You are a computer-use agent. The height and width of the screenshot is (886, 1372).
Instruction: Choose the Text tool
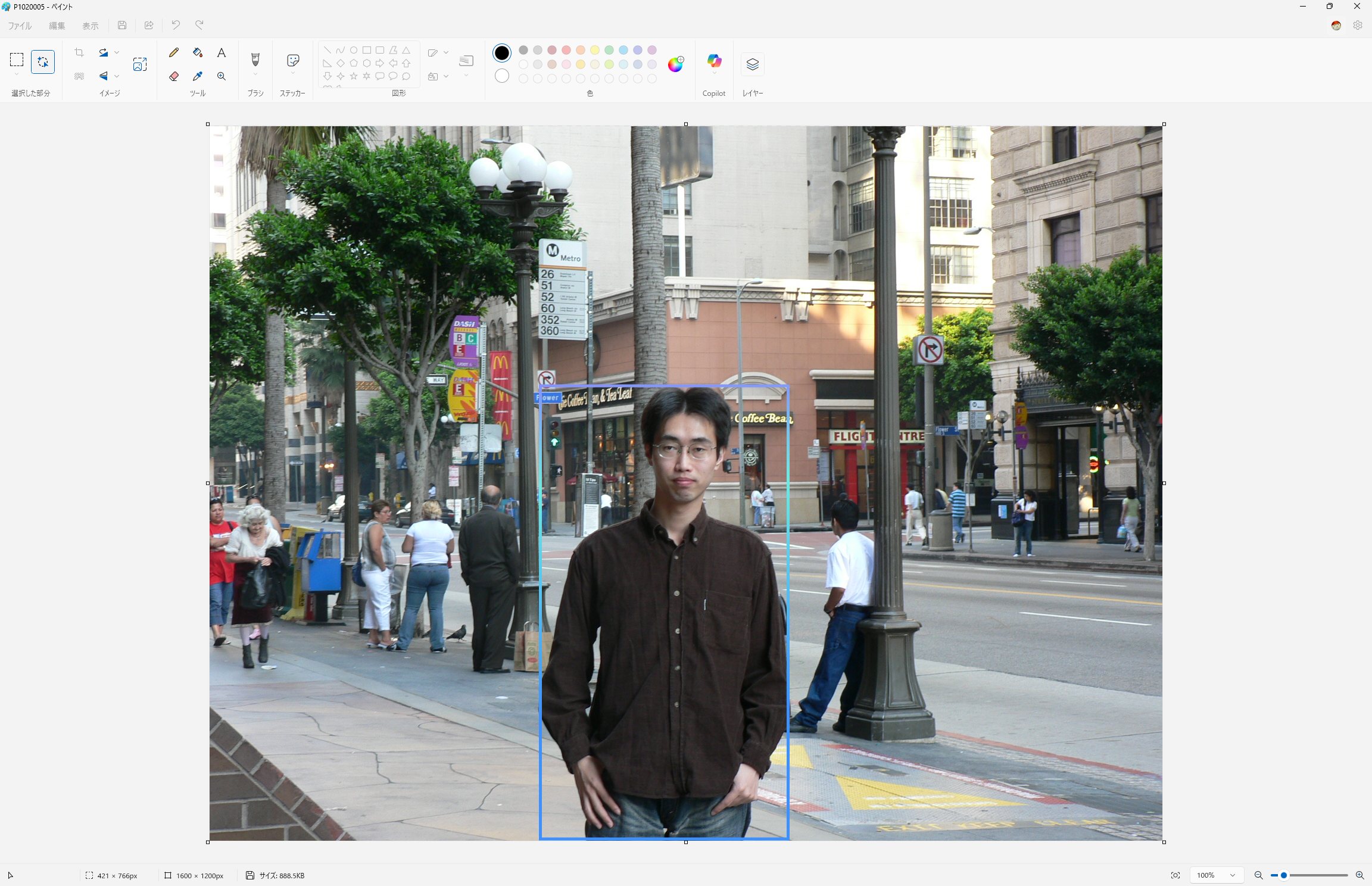(x=222, y=52)
